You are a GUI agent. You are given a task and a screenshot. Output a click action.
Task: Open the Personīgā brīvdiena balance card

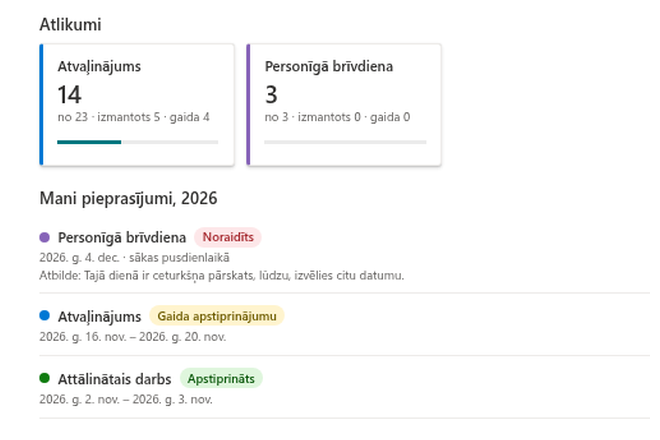[x=344, y=104]
